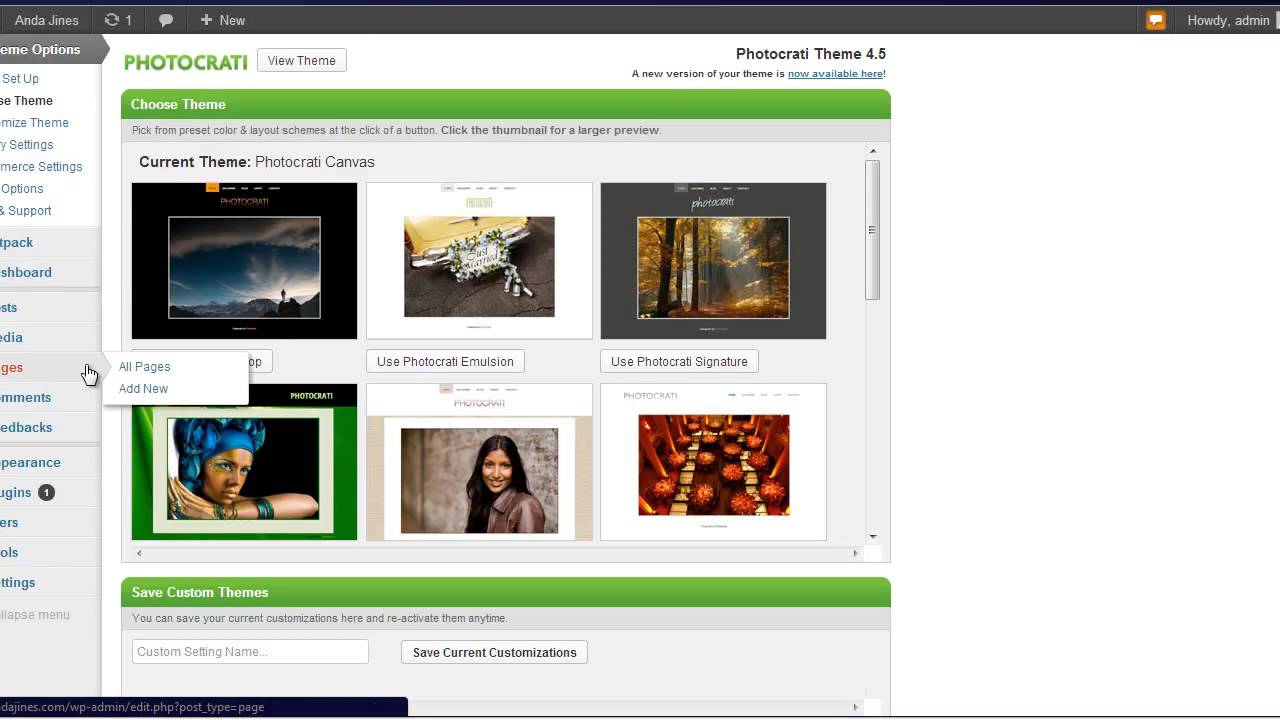This screenshot has width=1280, height=720.
Task: Click the Photocrati logo
Action: 185,62
